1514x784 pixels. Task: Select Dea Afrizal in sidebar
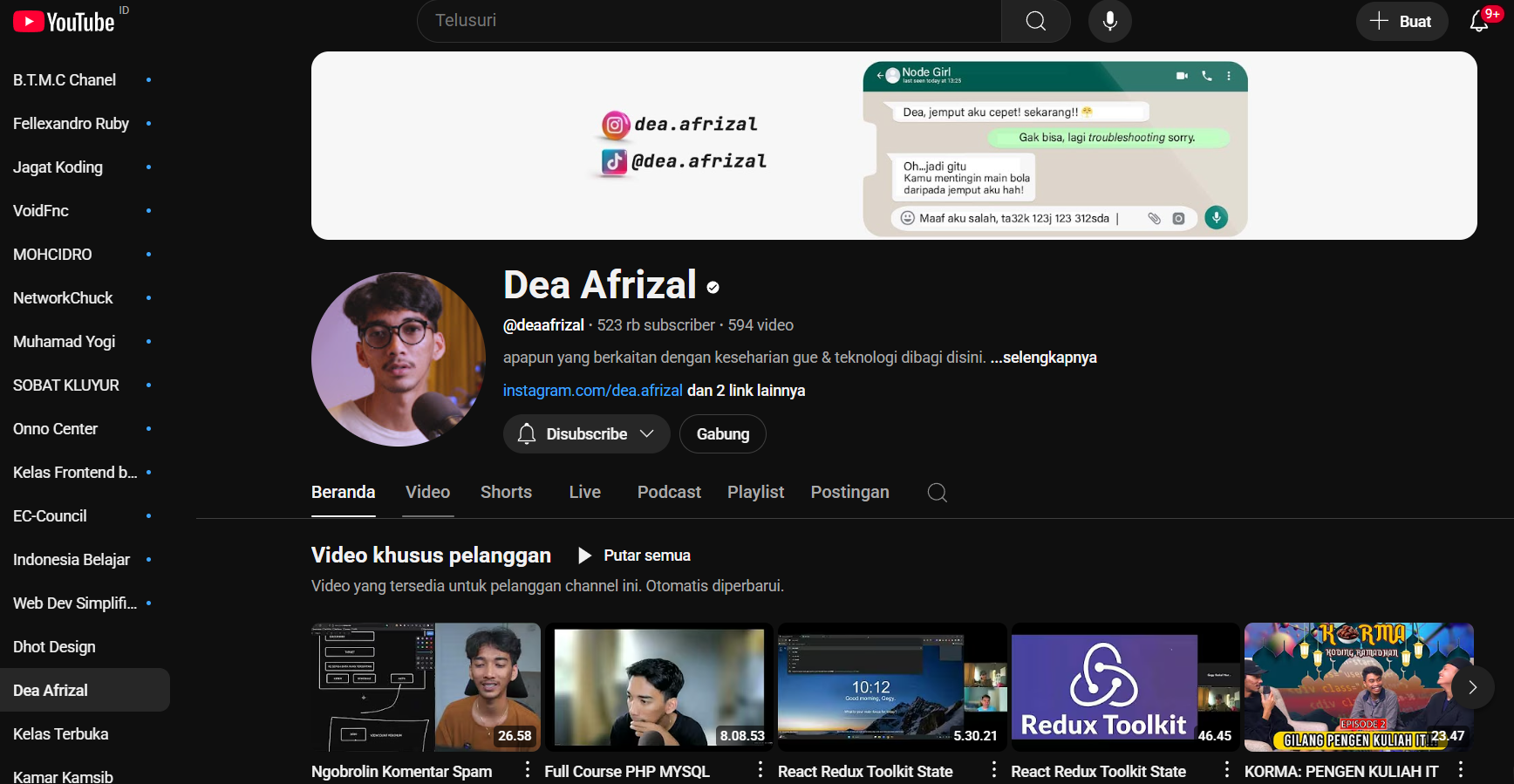85,691
